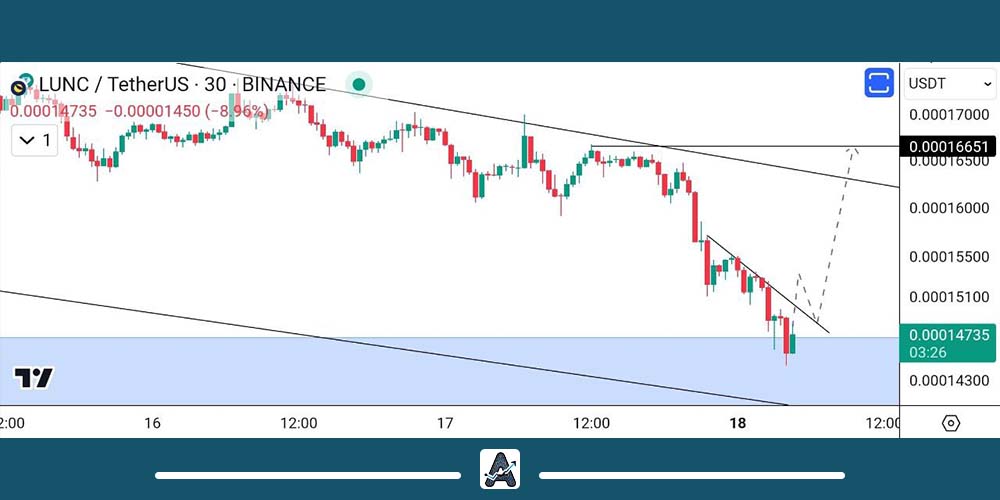Collapse the indicator legend chevron labeled 1
The height and width of the screenshot is (500, 1000).
[x=34, y=140]
